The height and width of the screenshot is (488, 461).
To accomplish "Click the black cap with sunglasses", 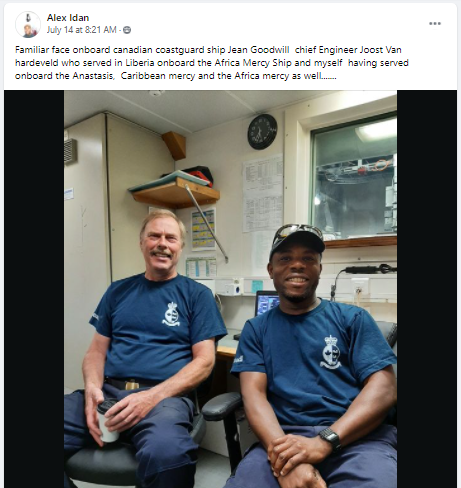I will [x=297, y=240].
